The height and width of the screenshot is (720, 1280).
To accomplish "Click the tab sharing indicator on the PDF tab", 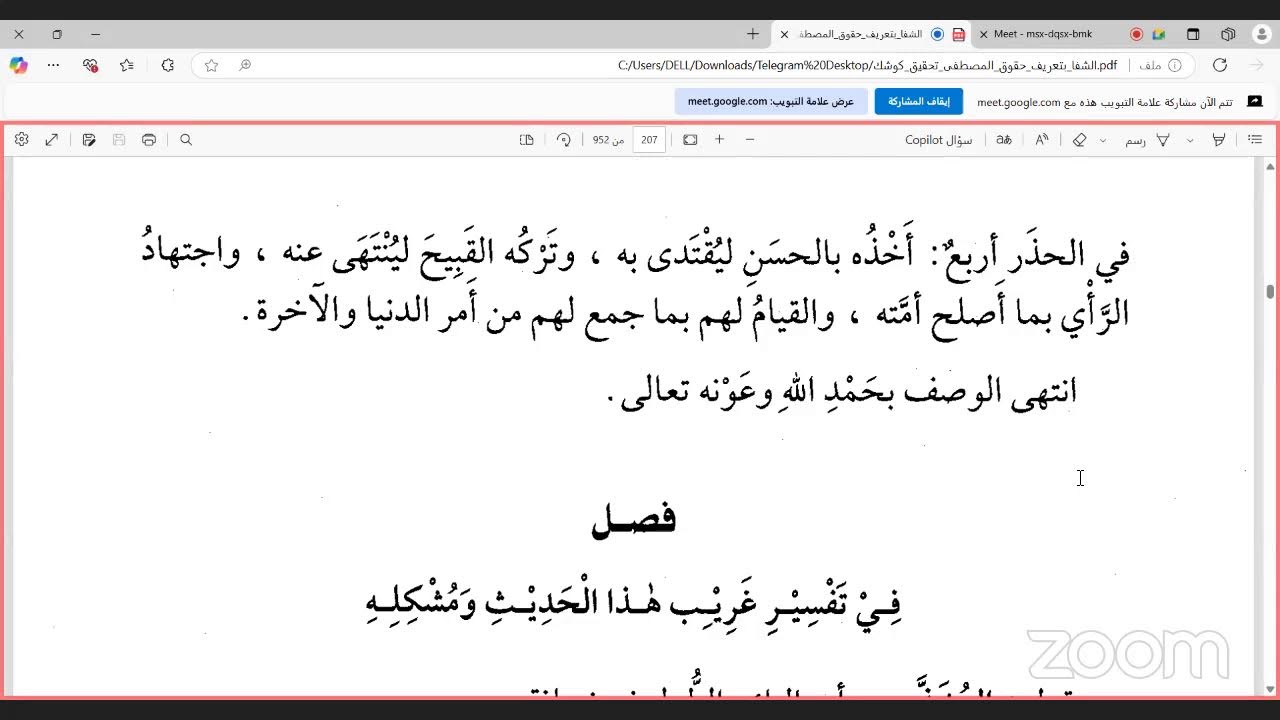I will click(937, 34).
